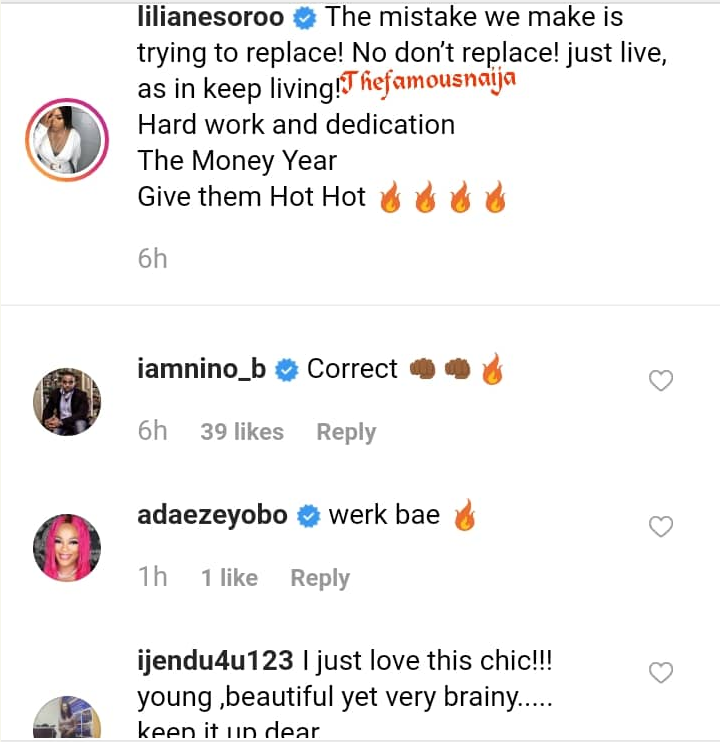This screenshot has height=742, width=720.
Task: Click the 6h timestamp under the caption
Action: point(152,259)
